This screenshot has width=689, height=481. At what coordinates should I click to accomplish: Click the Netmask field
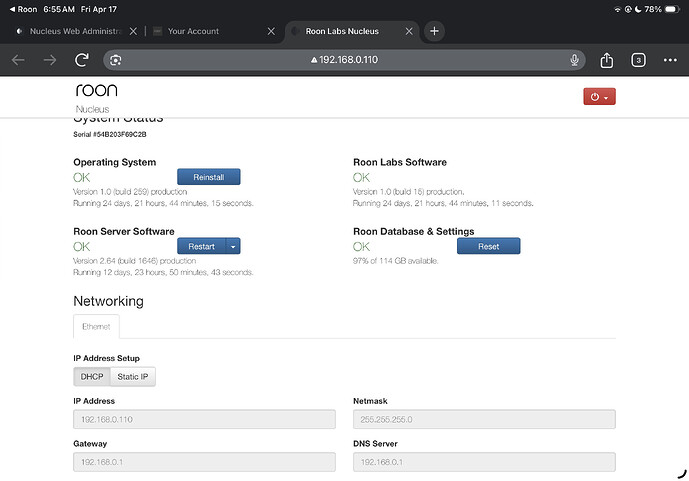click(x=484, y=419)
